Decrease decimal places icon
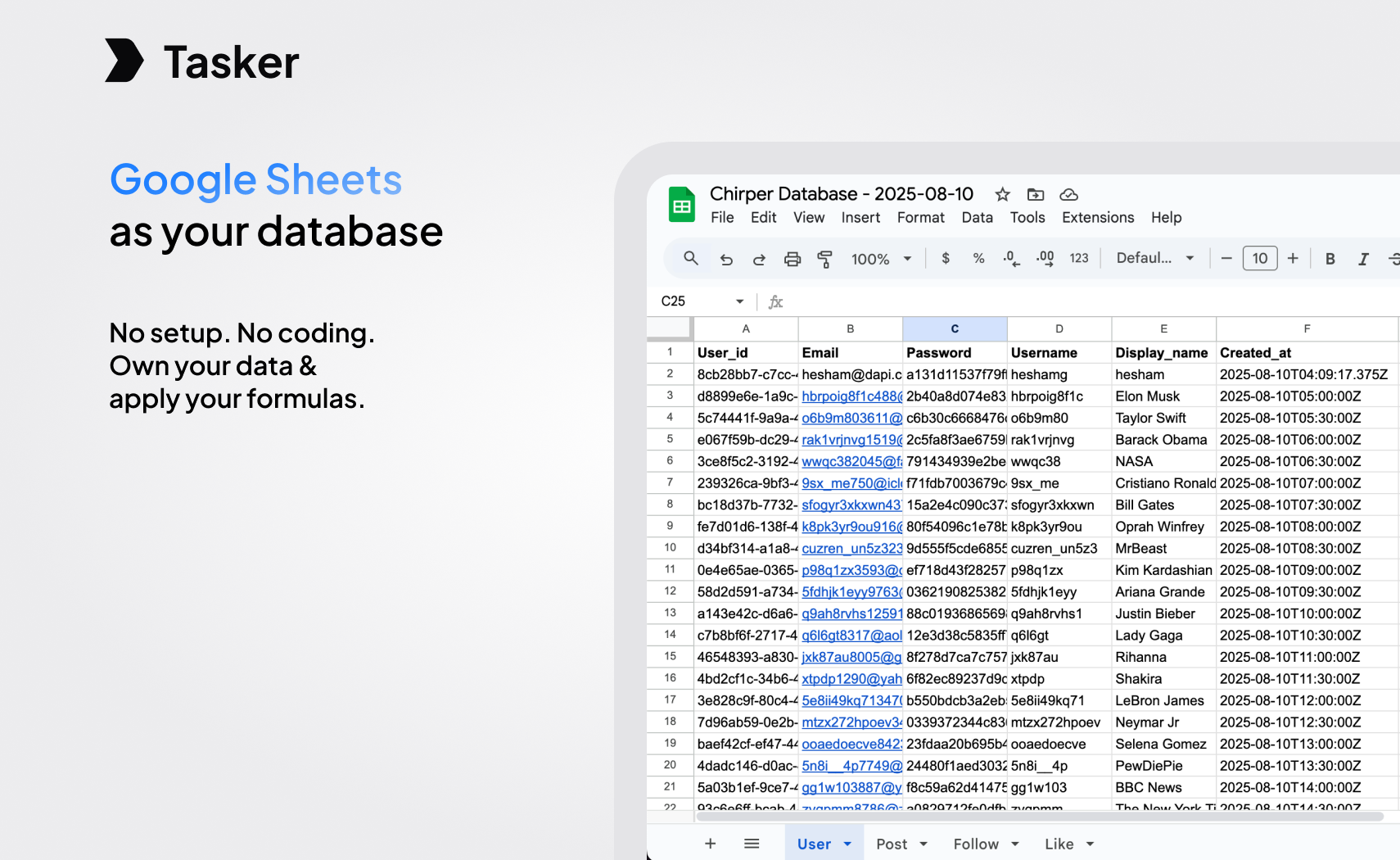 click(1011, 258)
